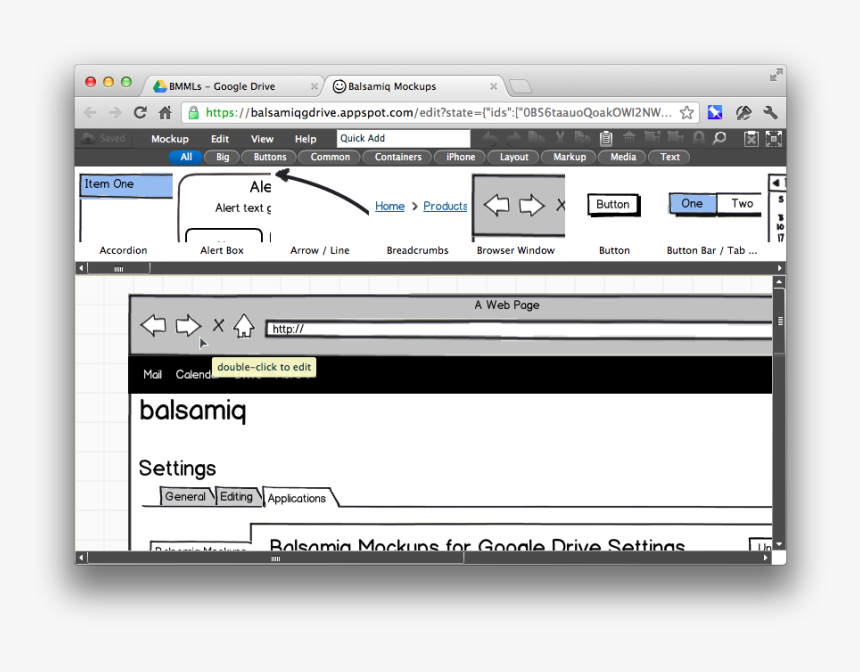The width and height of the screenshot is (860, 672).
Task: Click the Delete trash can icon
Action: 629,138
